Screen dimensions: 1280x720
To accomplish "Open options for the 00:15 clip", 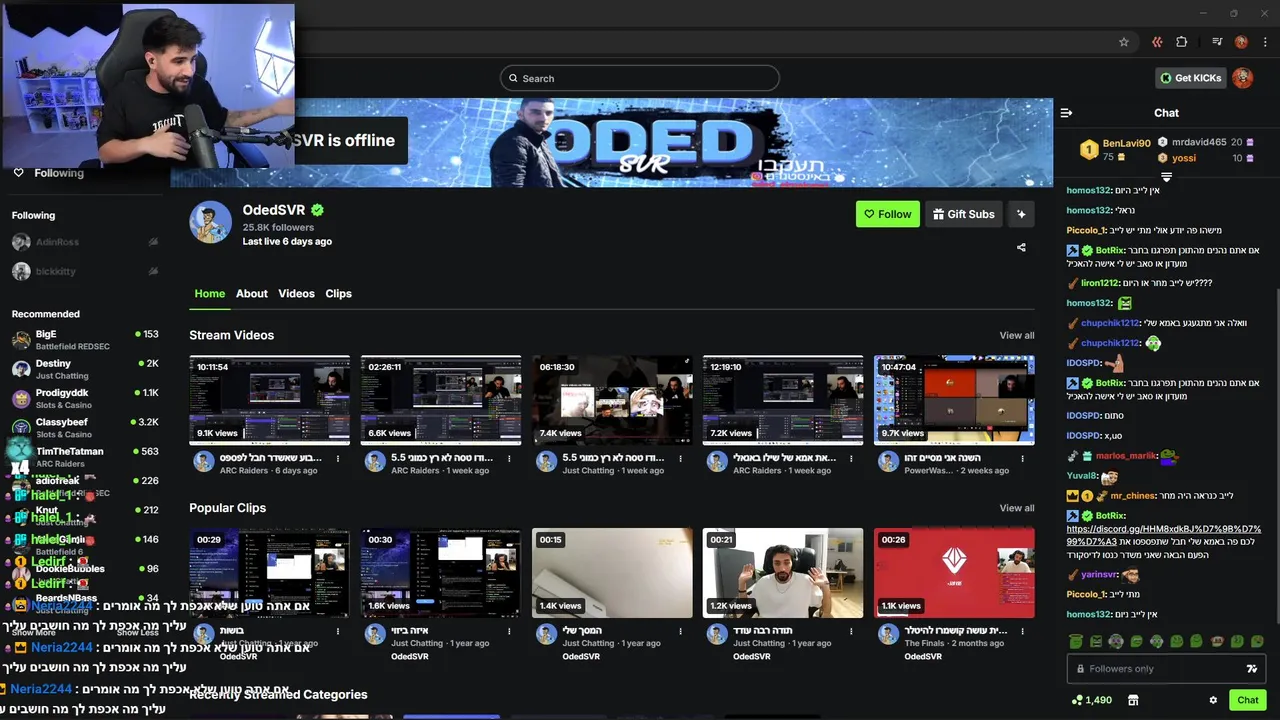I will [x=680, y=632].
